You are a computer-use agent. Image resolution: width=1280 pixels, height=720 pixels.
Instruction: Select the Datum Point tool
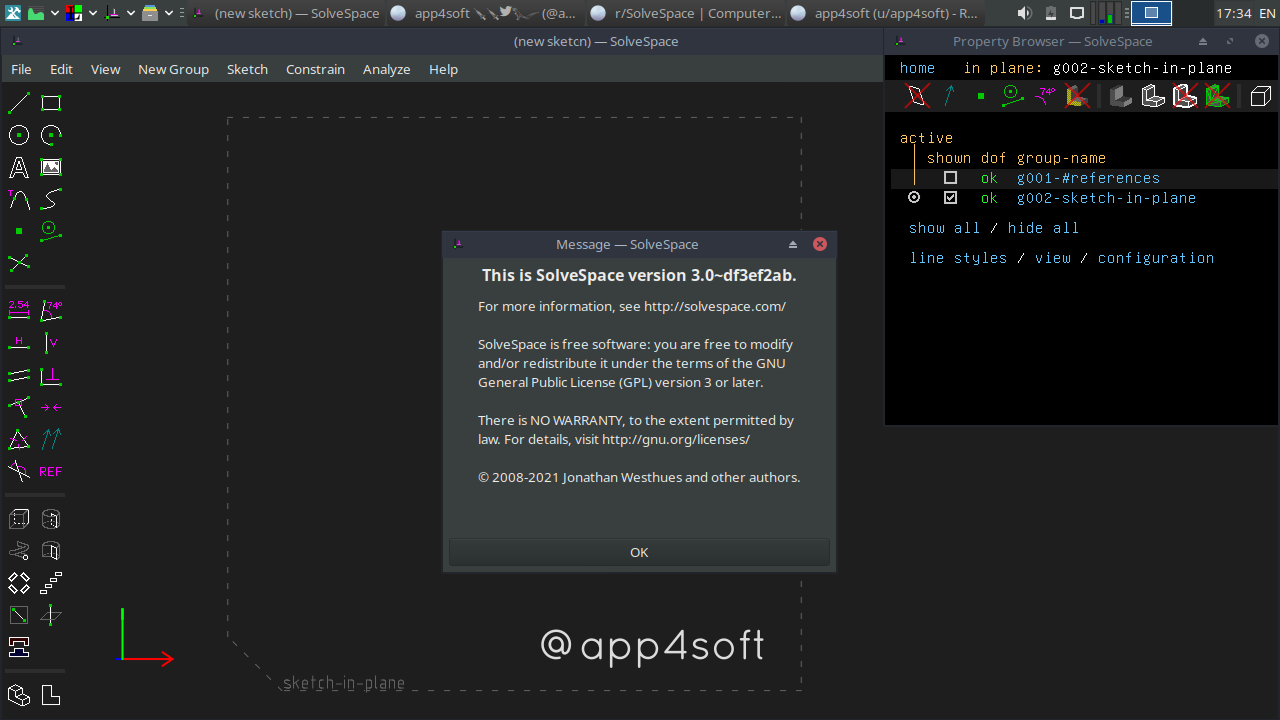pyautogui.click(x=18, y=231)
